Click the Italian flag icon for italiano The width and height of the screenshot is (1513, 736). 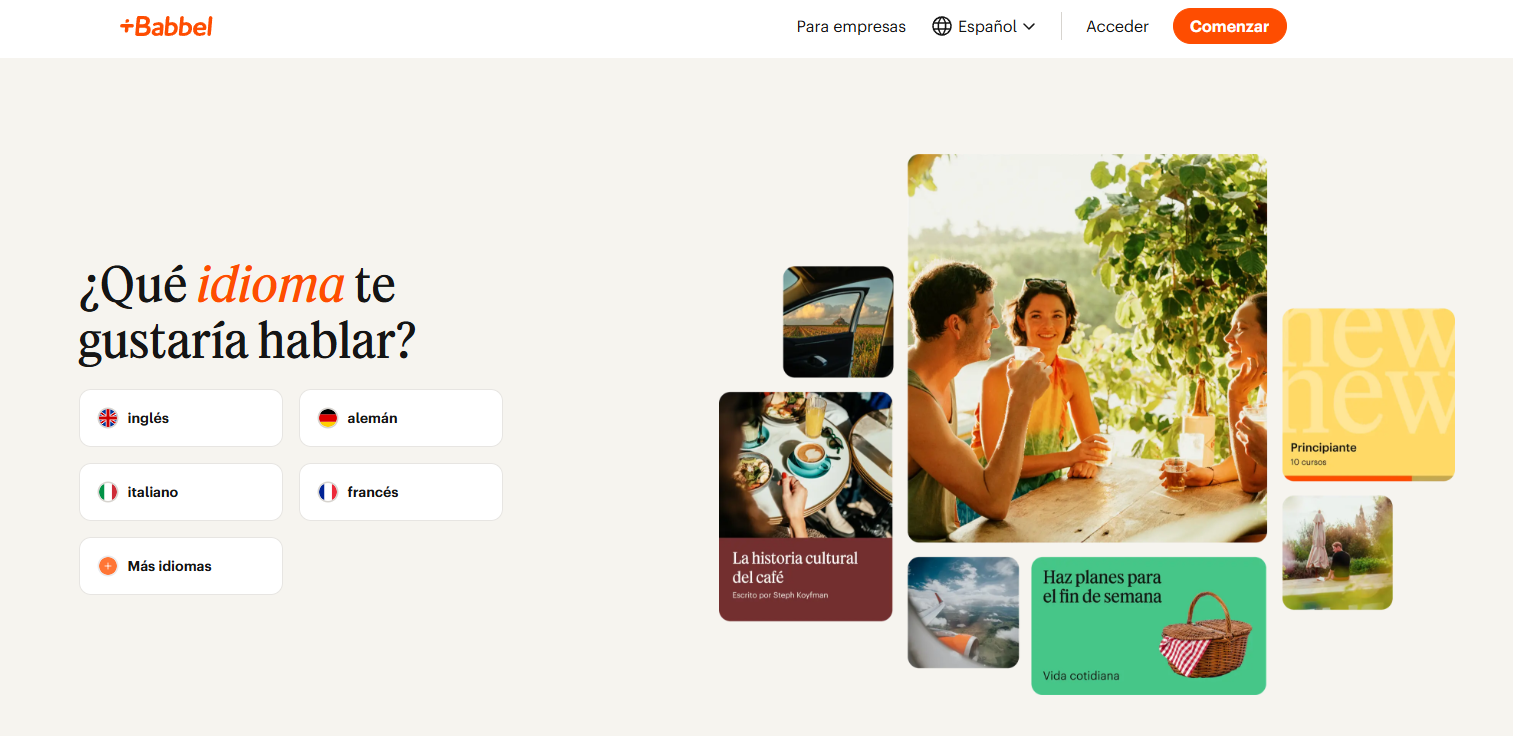tap(108, 492)
